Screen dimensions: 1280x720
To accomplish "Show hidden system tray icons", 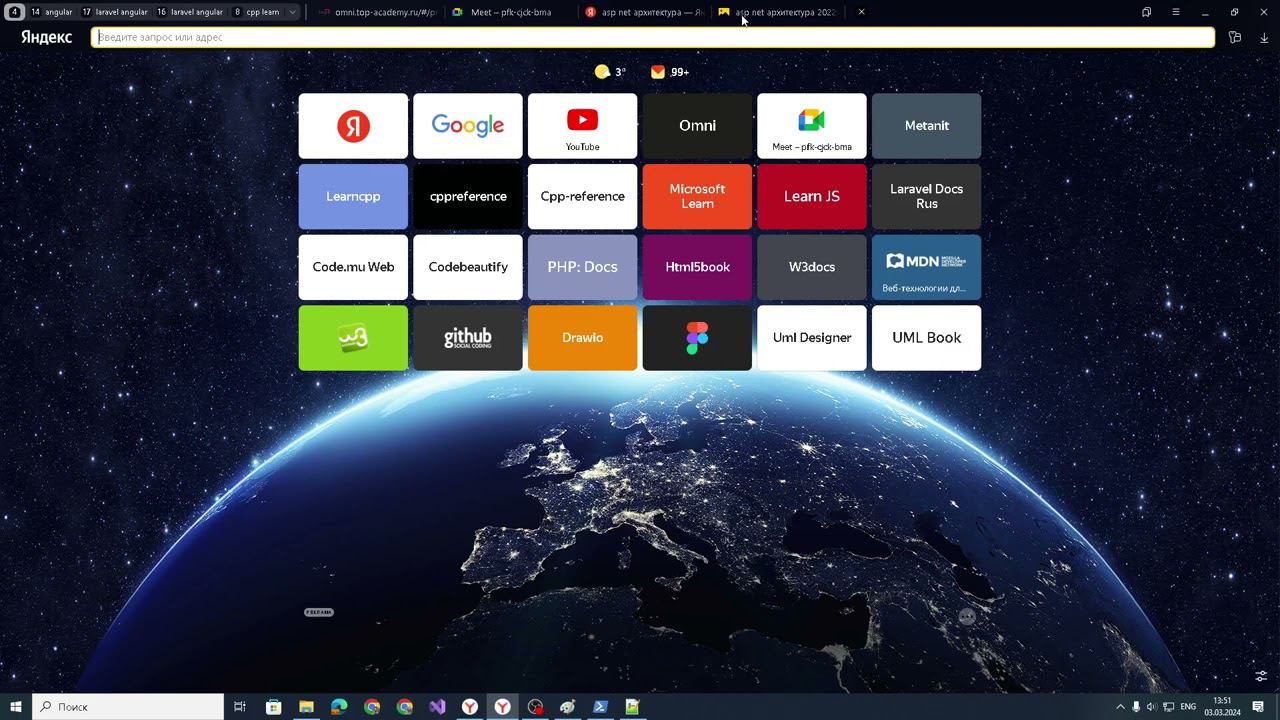I will point(1120,707).
